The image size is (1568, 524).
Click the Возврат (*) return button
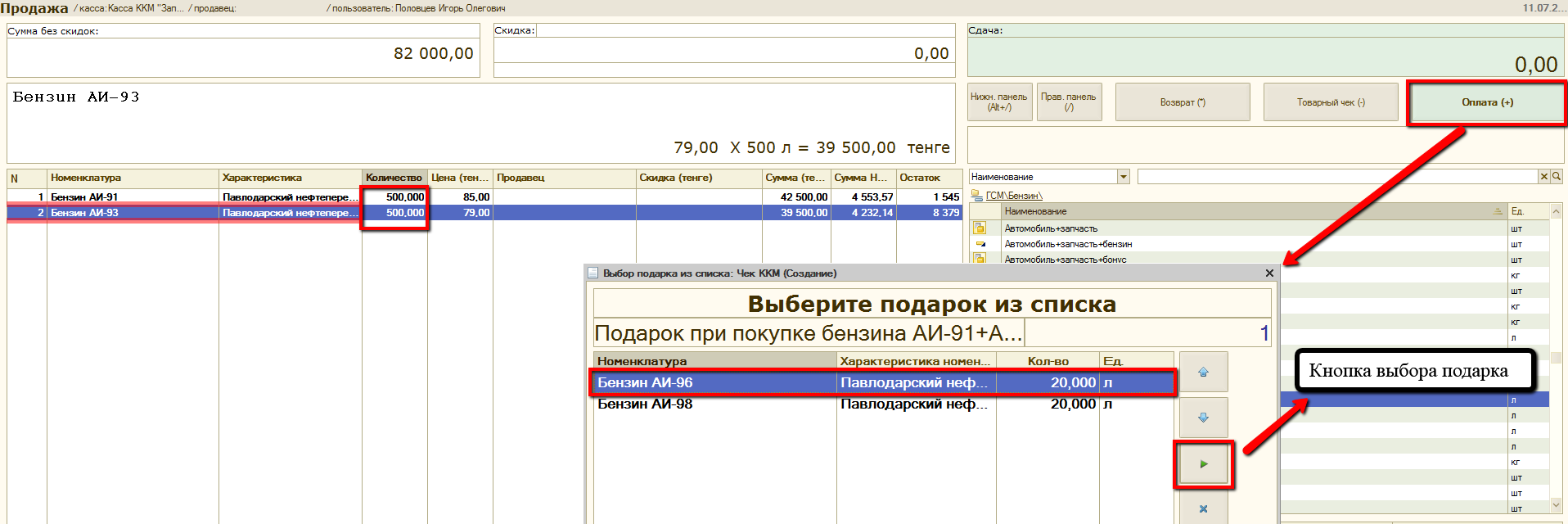point(1183,102)
